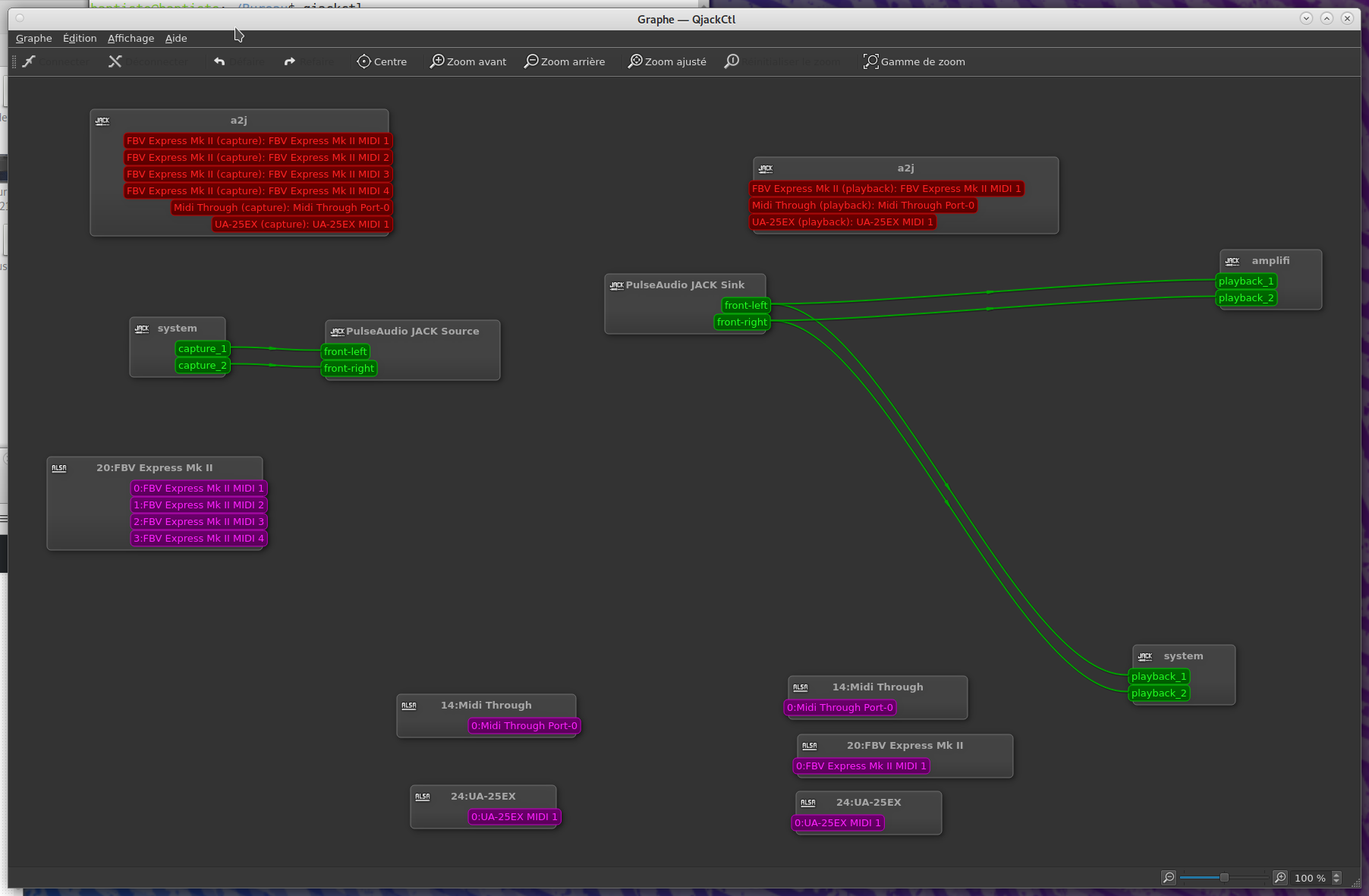Select system node's playback_2 port
The height and width of the screenshot is (896, 1369).
[x=1159, y=693]
